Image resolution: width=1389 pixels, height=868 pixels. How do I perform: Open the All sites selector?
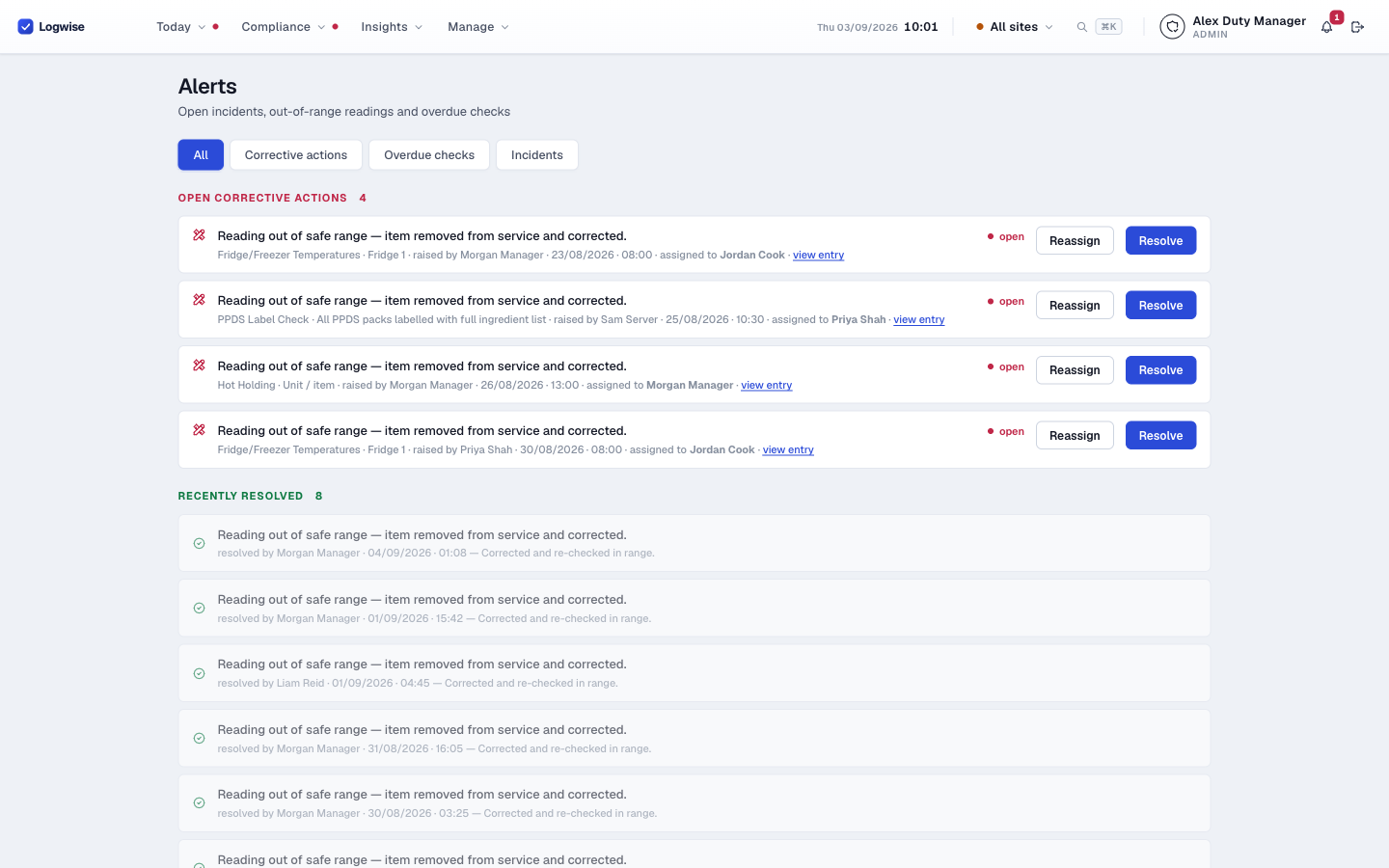click(x=1015, y=27)
